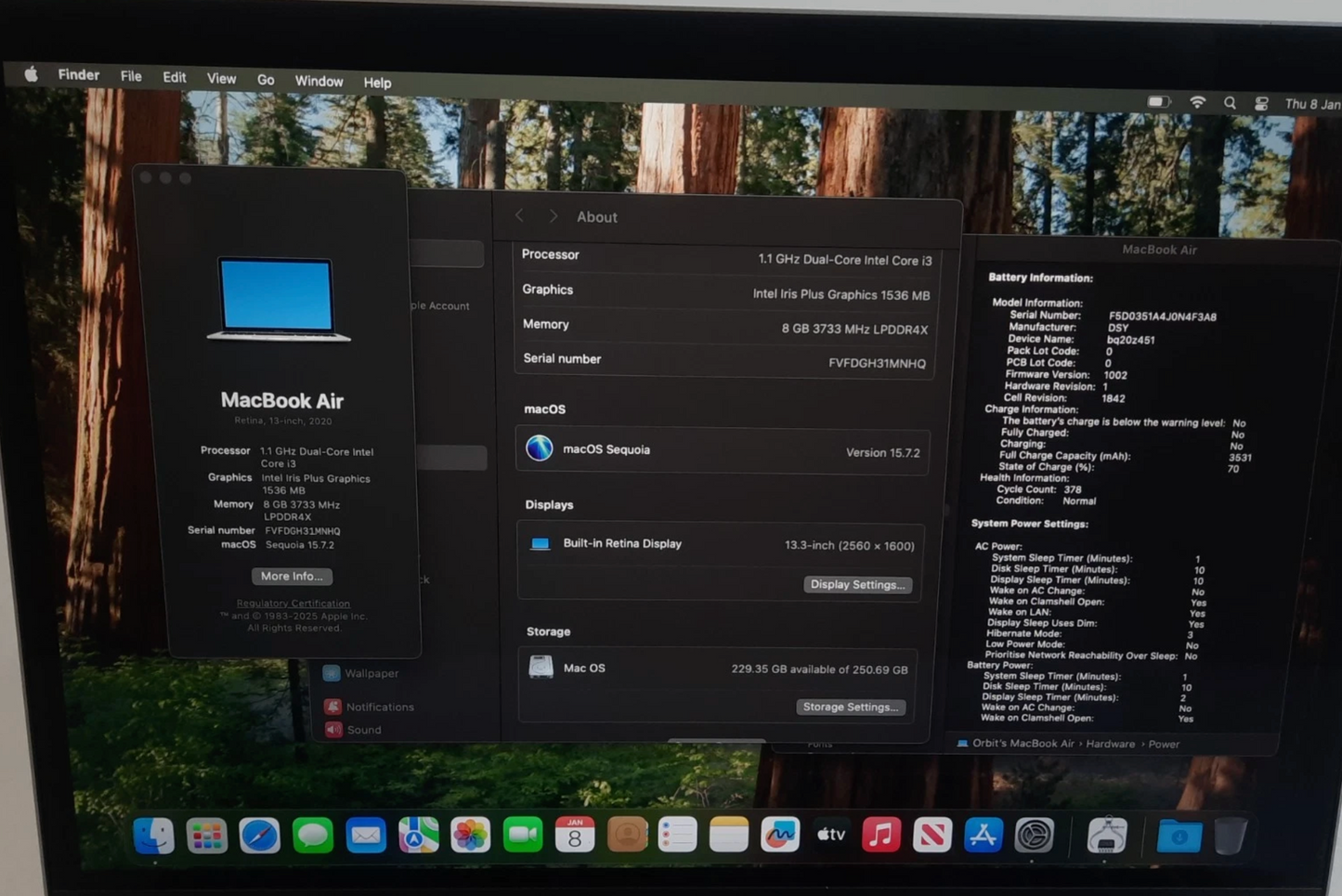Open the Help menu
The height and width of the screenshot is (896, 1342).
tap(377, 83)
